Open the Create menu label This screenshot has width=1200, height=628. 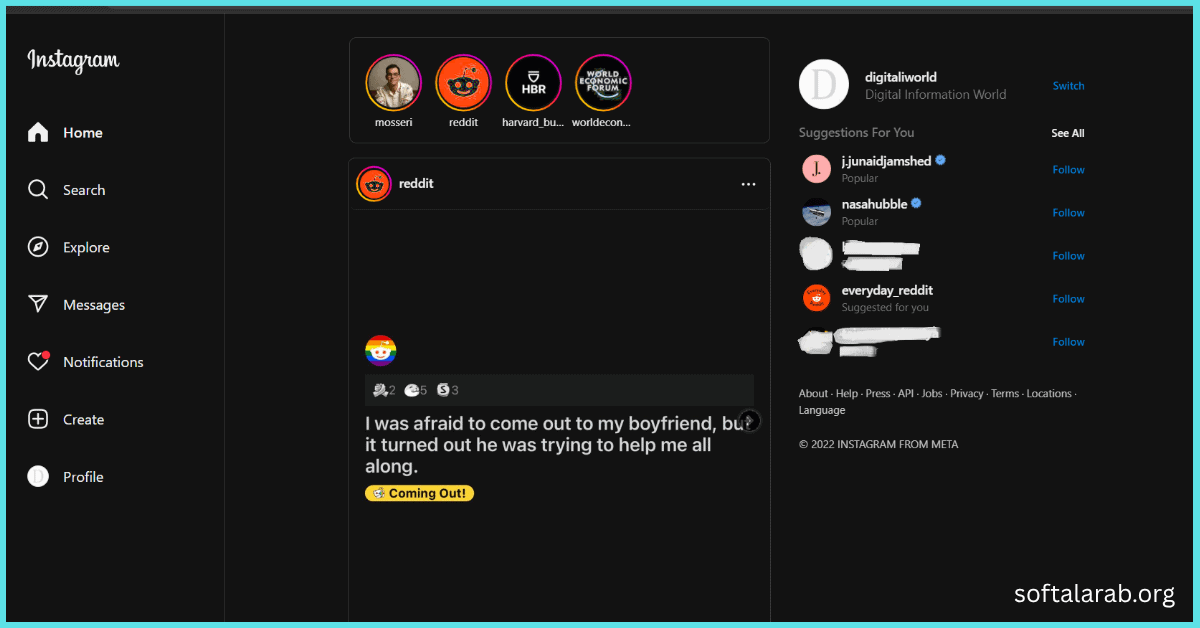click(83, 420)
